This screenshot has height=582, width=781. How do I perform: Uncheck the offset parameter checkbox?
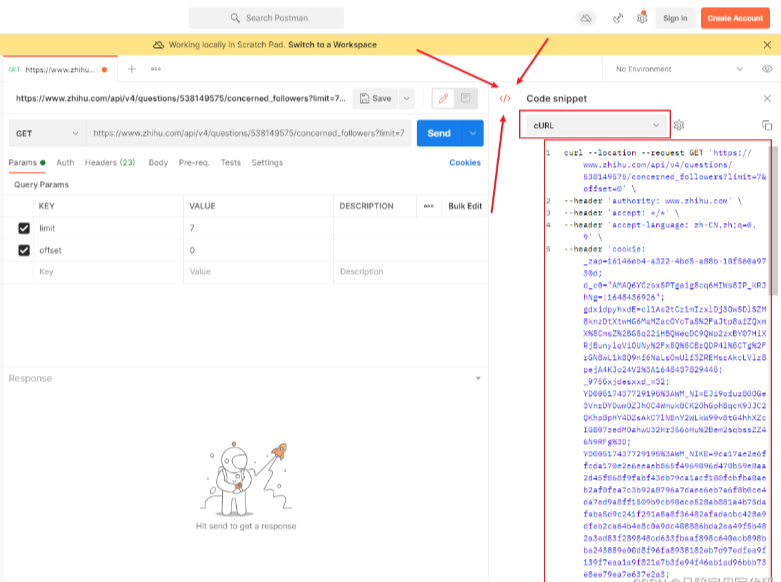click(24, 250)
